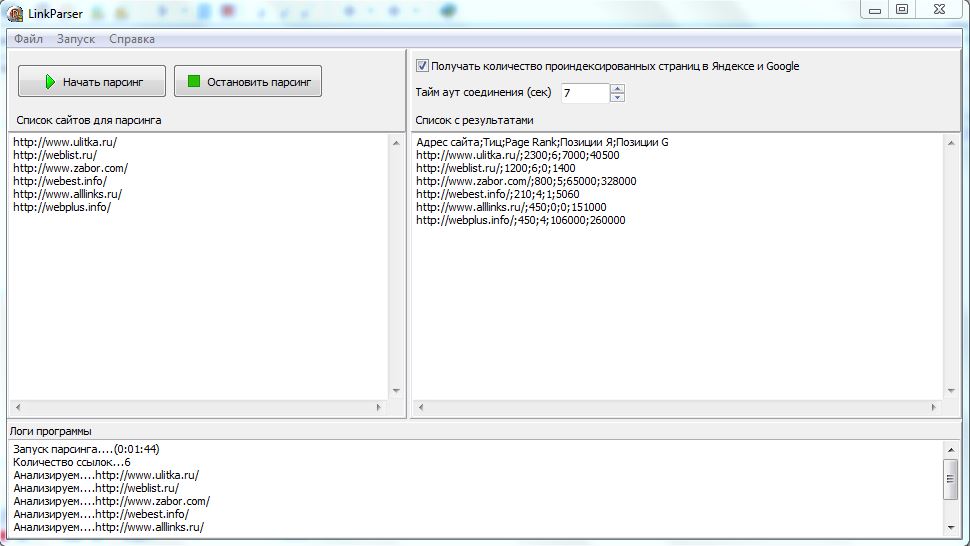Open the Запуск menu
The width and height of the screenshot is (970, 546).
tap(75, 39)
